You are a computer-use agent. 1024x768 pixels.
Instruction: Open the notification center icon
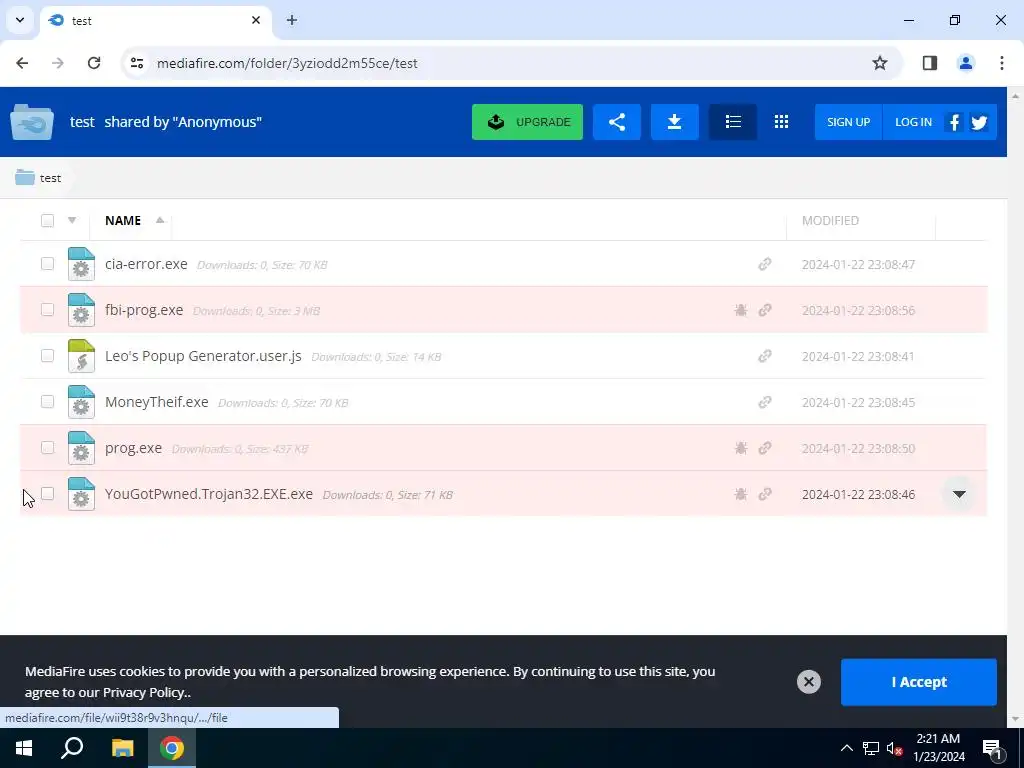pos(991,748)
